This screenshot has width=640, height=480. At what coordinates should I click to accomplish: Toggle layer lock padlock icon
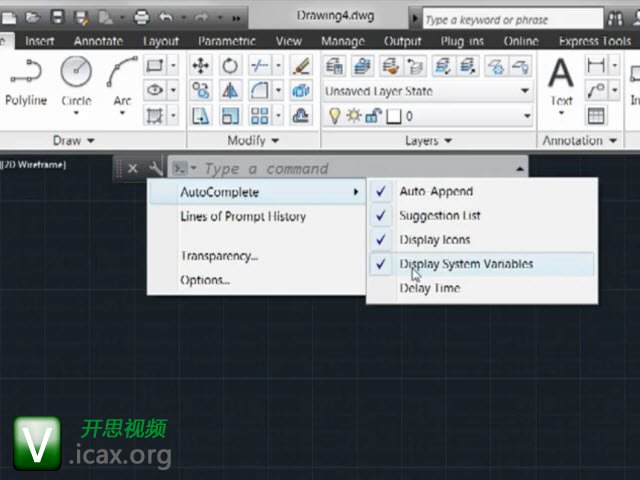373,116
